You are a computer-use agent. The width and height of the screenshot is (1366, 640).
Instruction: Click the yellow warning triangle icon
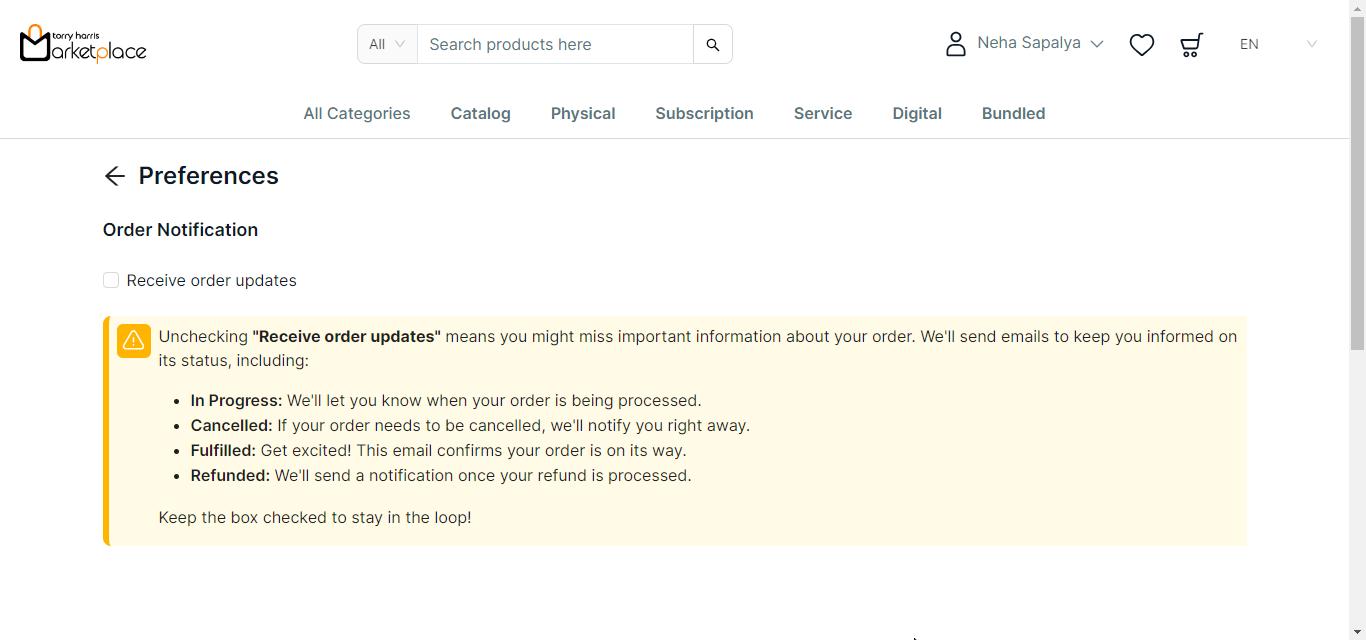tap(134, 341)
